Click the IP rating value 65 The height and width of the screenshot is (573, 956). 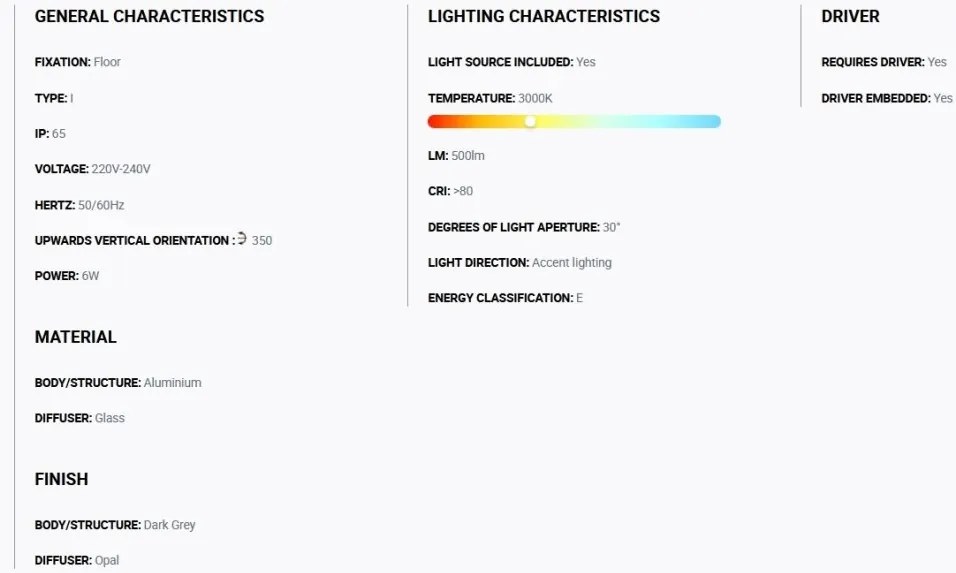point(59,134)
